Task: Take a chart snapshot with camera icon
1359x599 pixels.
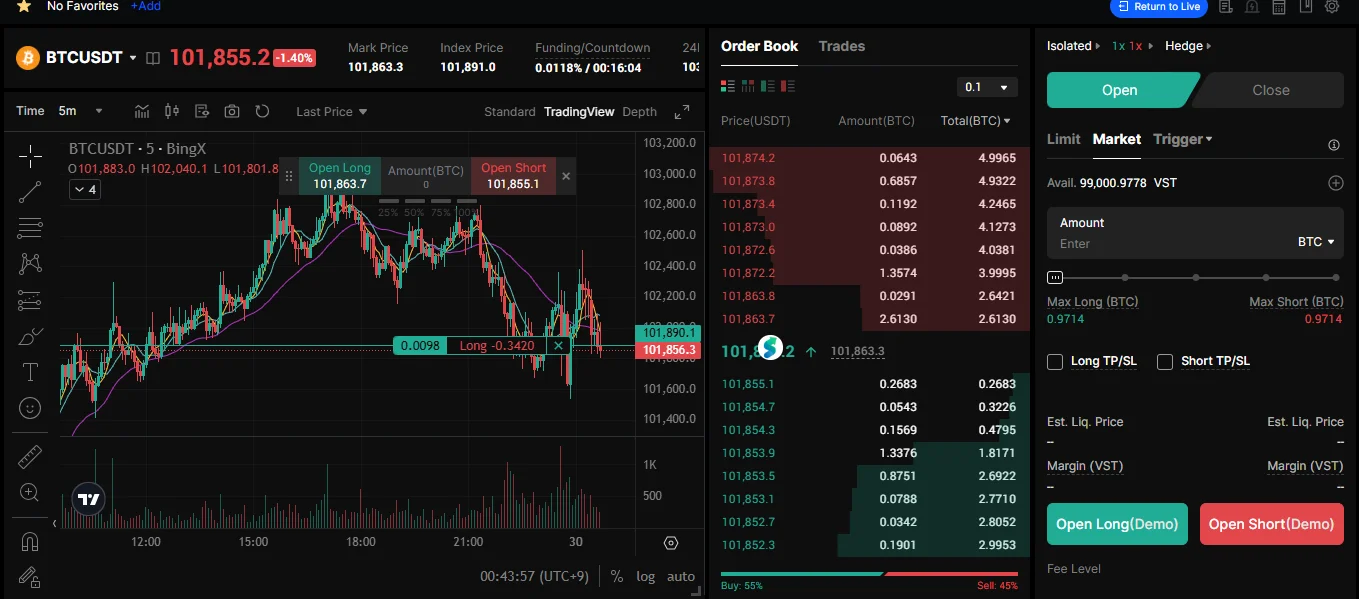Action: 232,112
